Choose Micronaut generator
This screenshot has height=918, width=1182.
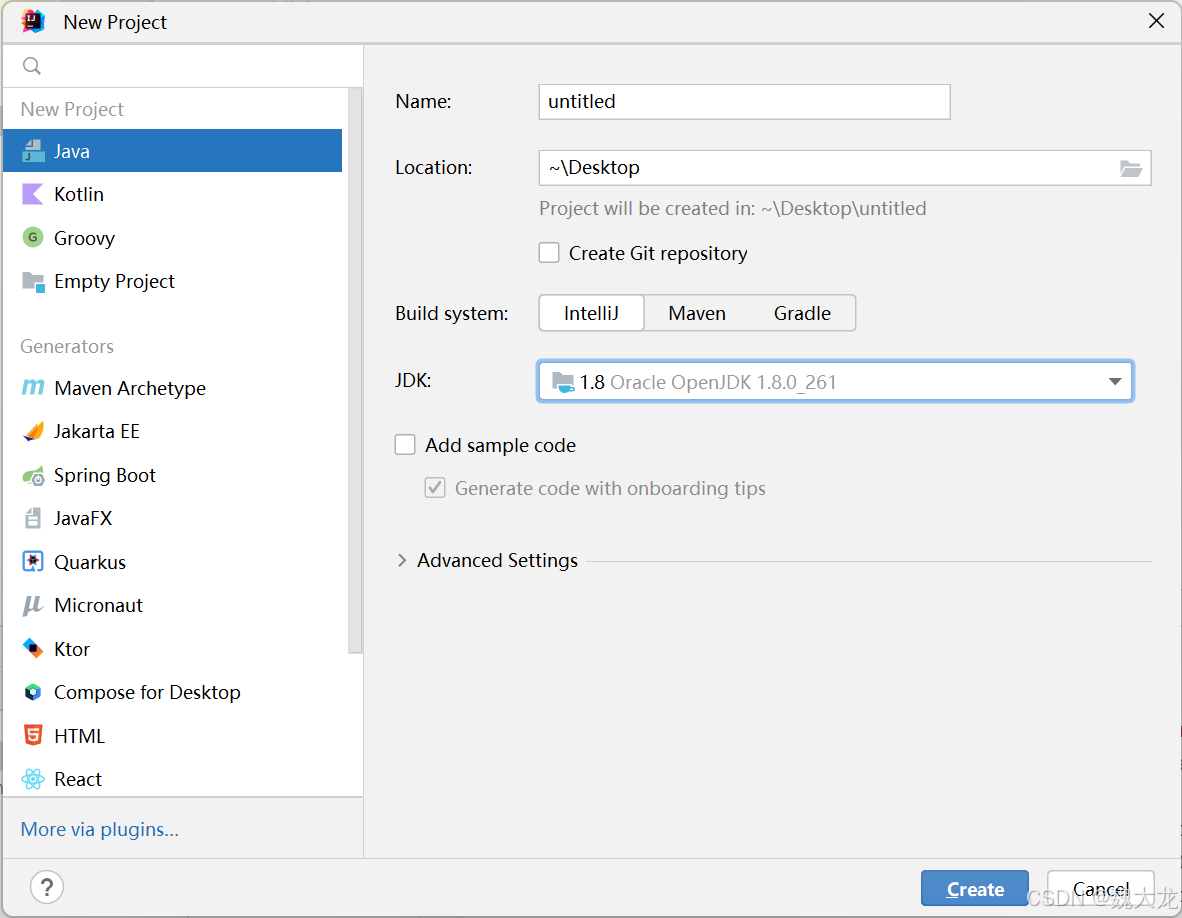(x=173, y=605)
